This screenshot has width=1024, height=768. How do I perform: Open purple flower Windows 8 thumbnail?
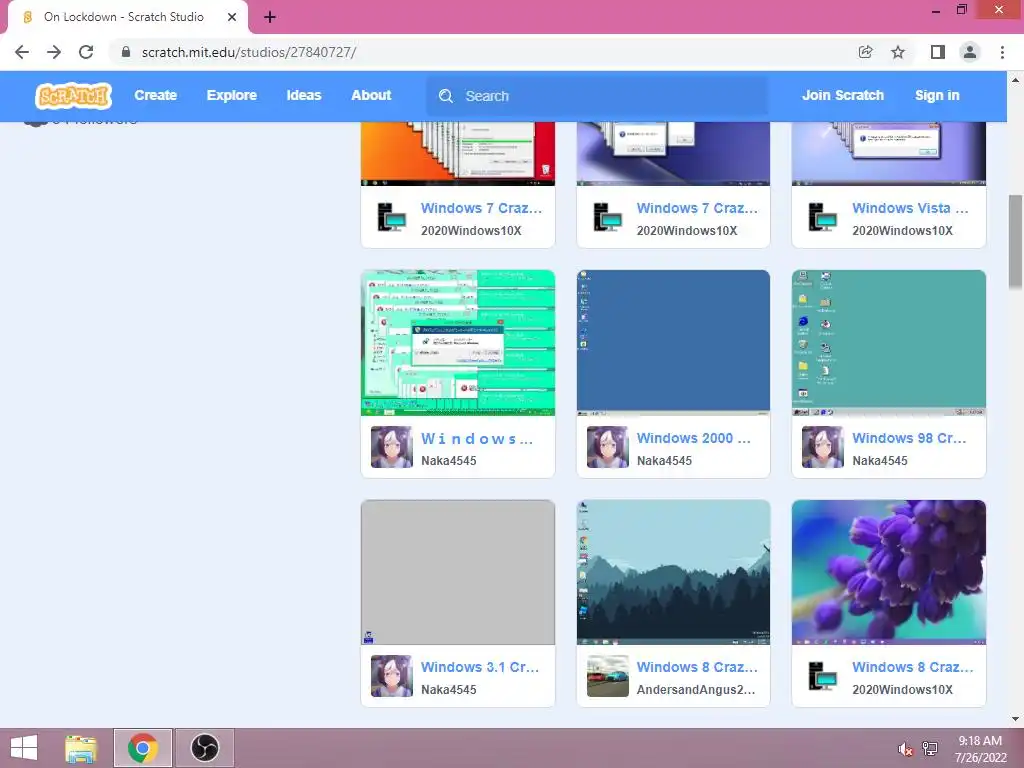coord(889,572)
